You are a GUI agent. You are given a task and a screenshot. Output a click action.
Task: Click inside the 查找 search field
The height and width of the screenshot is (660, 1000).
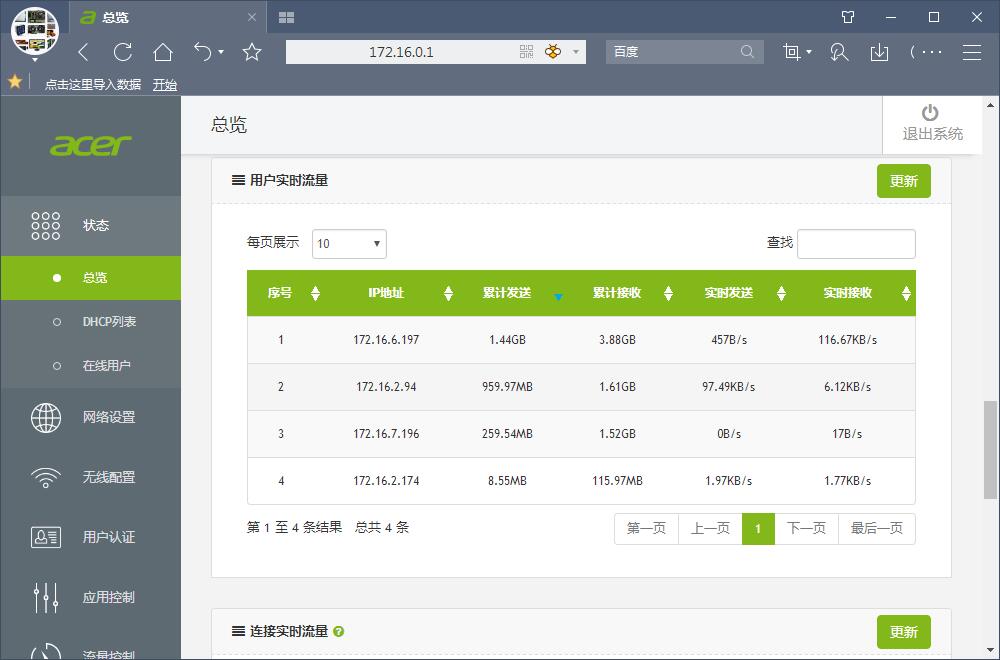pyautogui.click(x=856, y=243)
